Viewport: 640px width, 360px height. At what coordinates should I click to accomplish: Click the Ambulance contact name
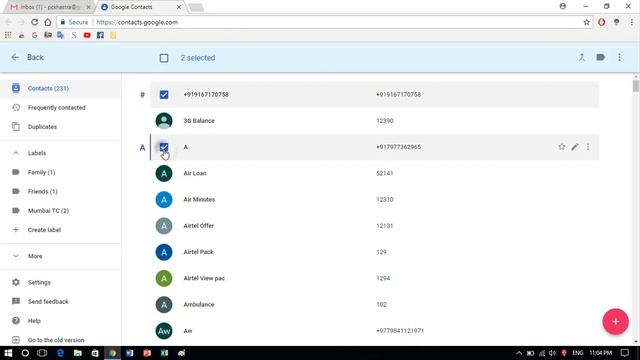pos(199,304)
